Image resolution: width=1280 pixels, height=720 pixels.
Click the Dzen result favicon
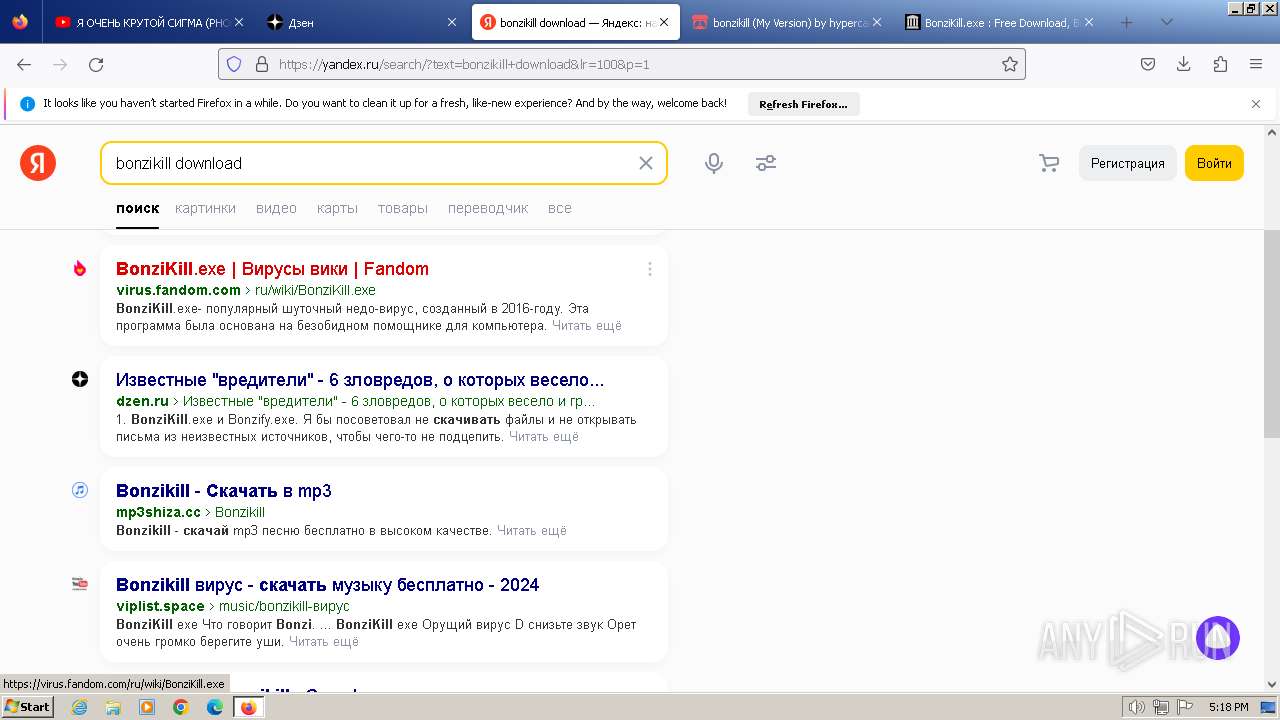[x=80, y=379]
